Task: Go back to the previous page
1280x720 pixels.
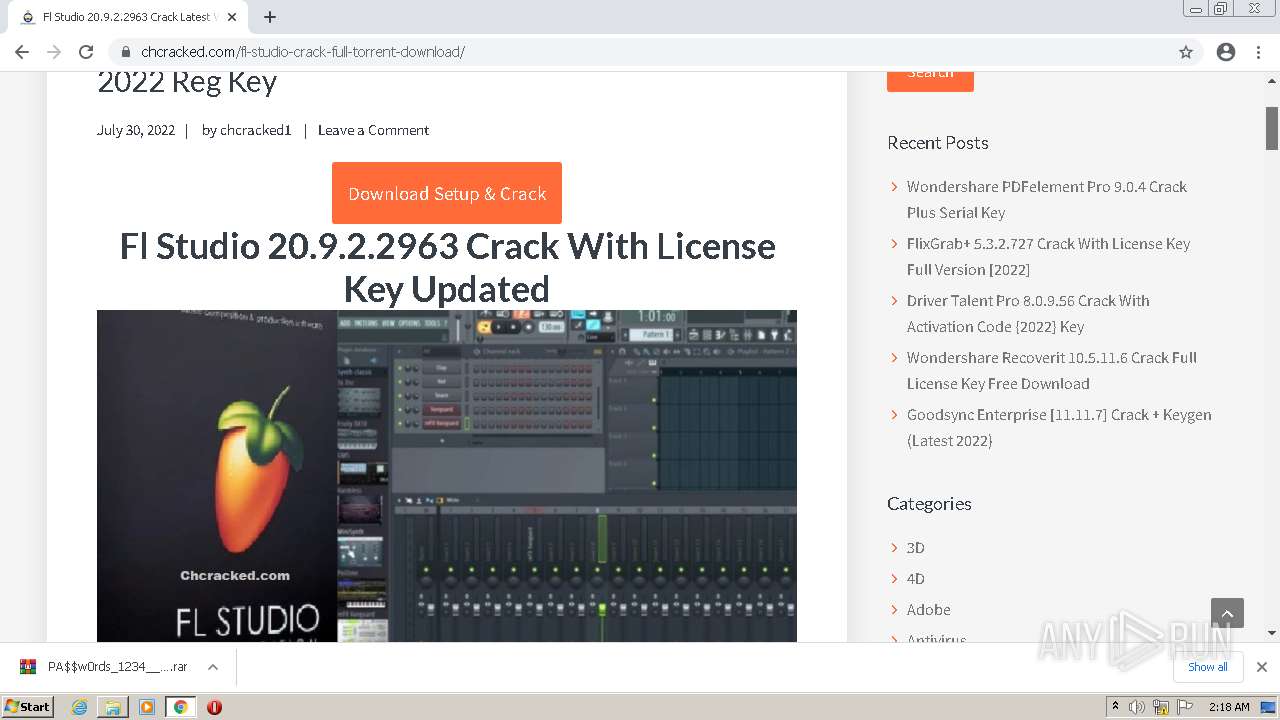Action: (x=22, y=52)
